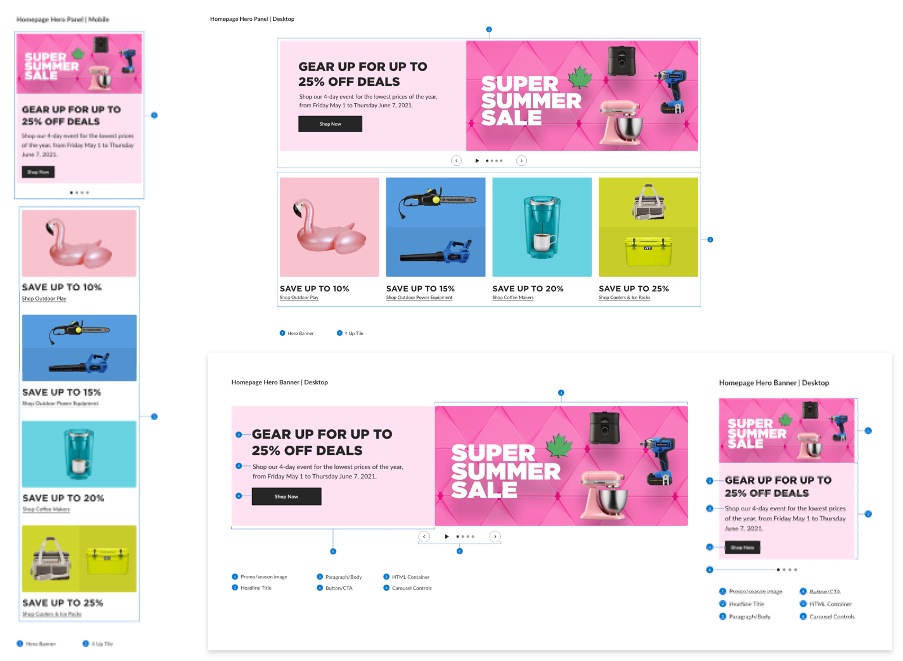Click the next arrow in top desktop carousel
This screenshot has width=903, height=661.
pos(521,161)
